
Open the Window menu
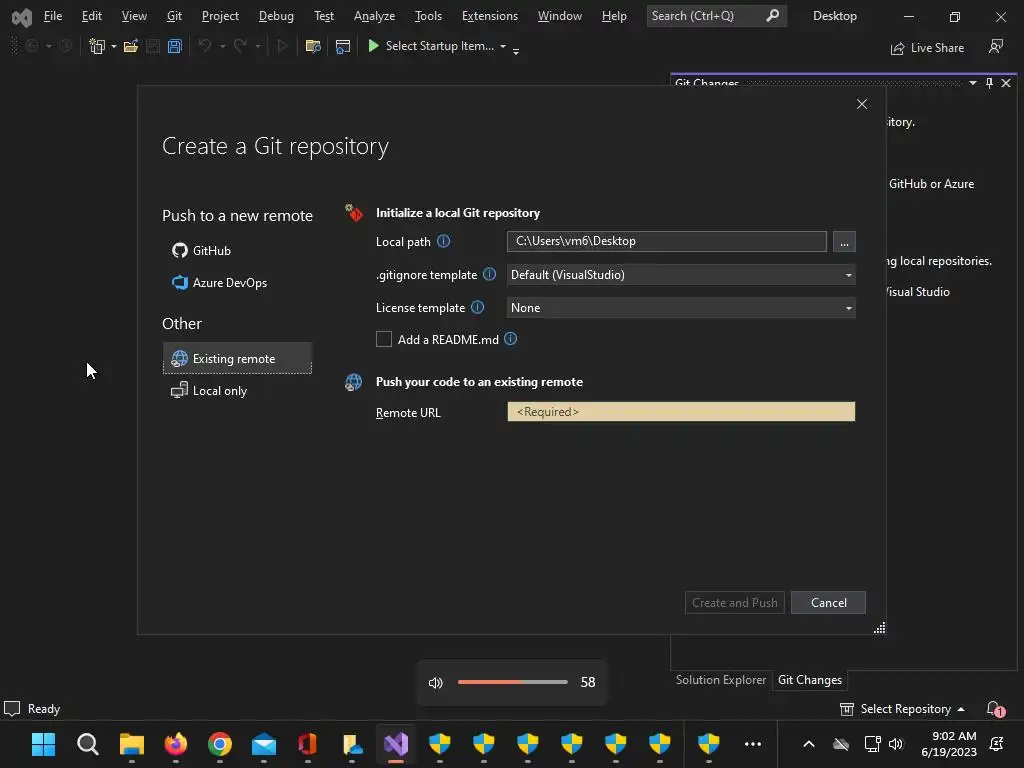[560, 16]
